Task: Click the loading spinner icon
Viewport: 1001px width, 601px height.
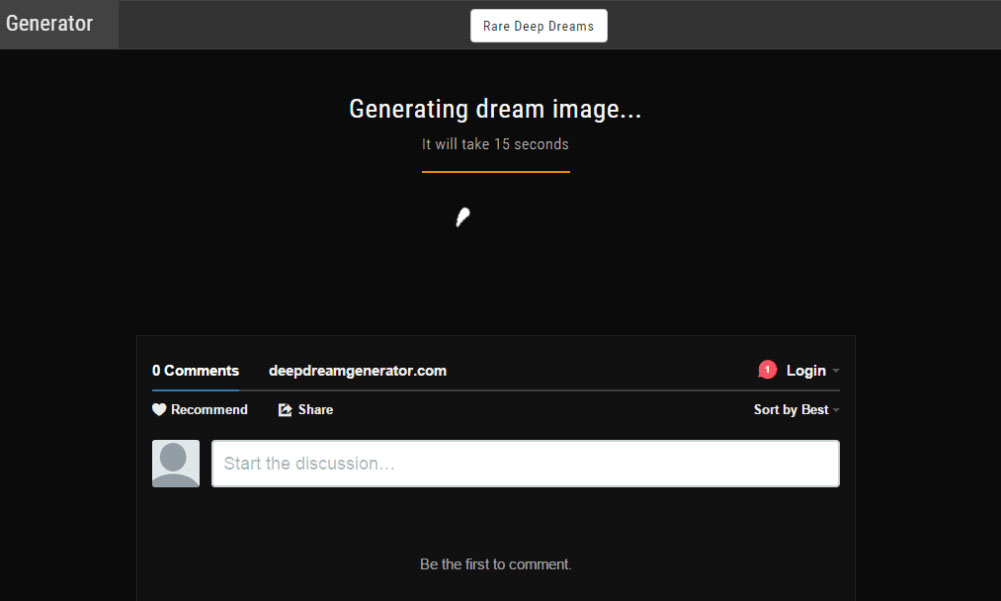Action: pos(463,217)
